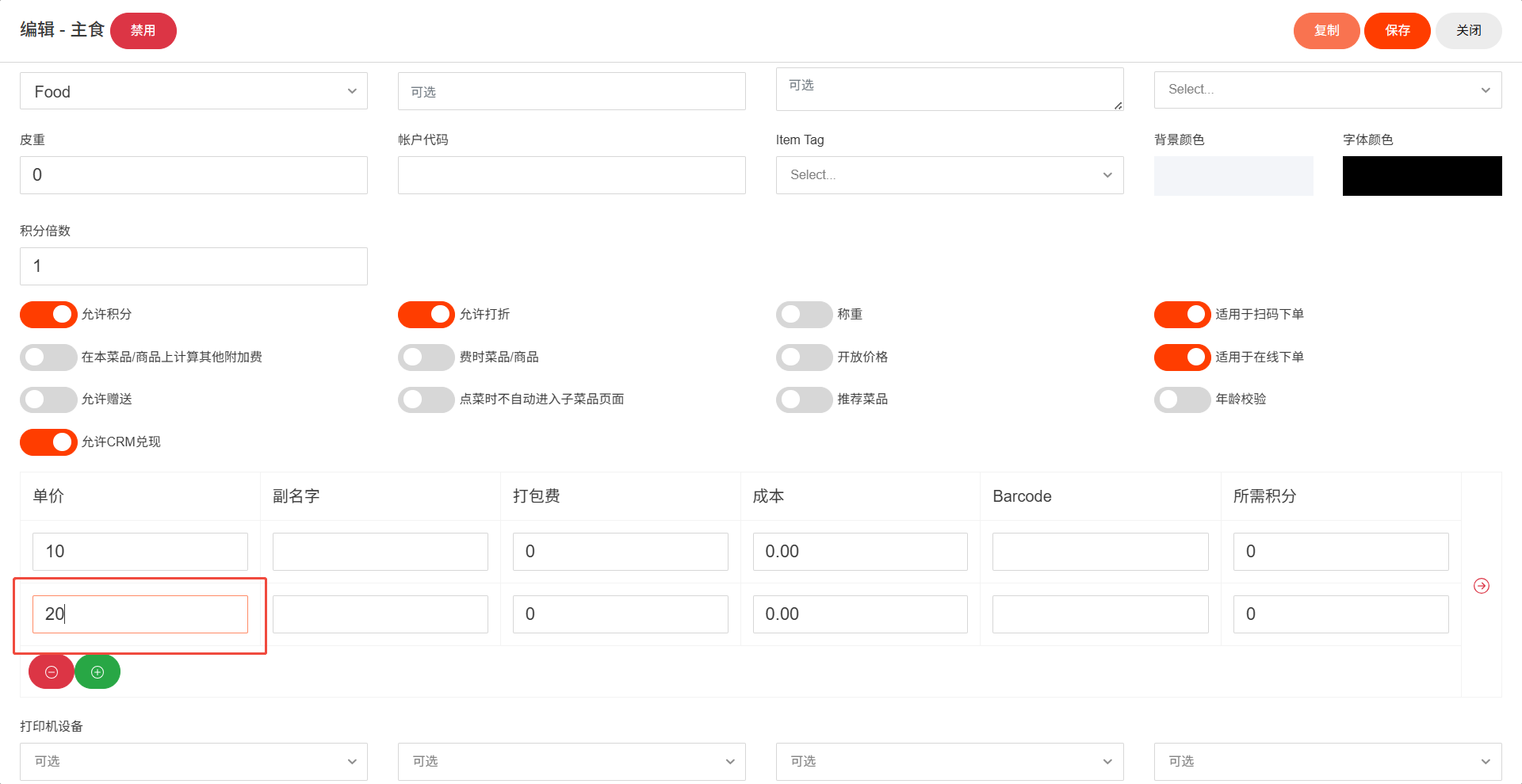Switch off 允许CRM兑现
Screen dimensions: 1522x784
48,442
